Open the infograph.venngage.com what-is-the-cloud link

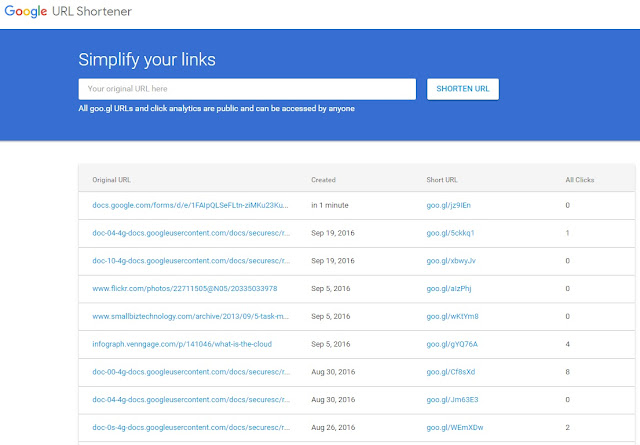pyautogui.click(x=182, y=344)
